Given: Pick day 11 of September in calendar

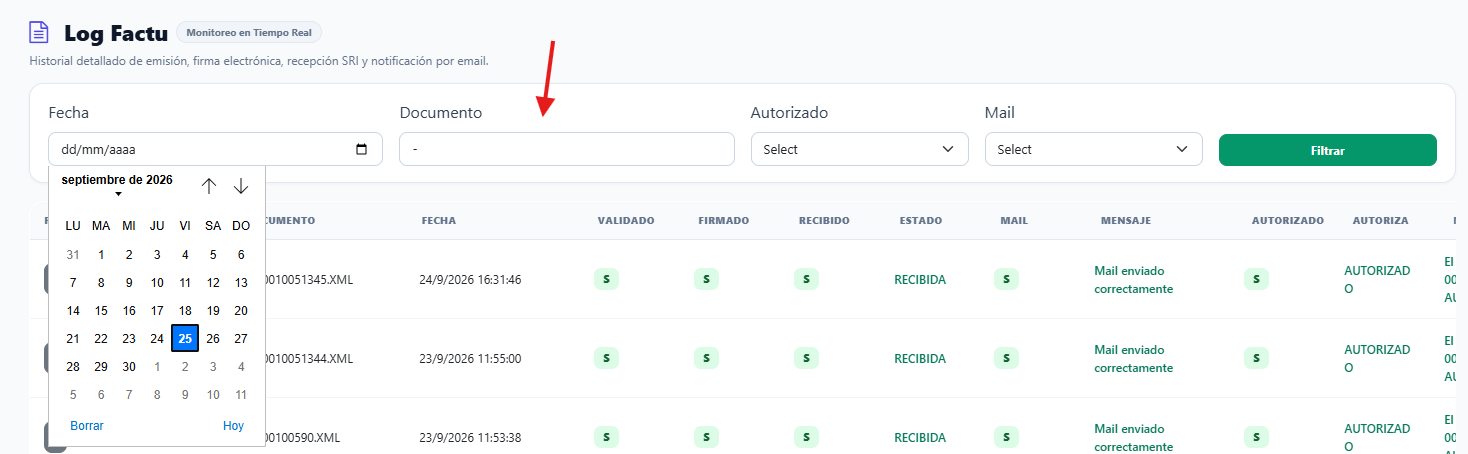Looking at the screenshot, I should (x=185, y=283).
